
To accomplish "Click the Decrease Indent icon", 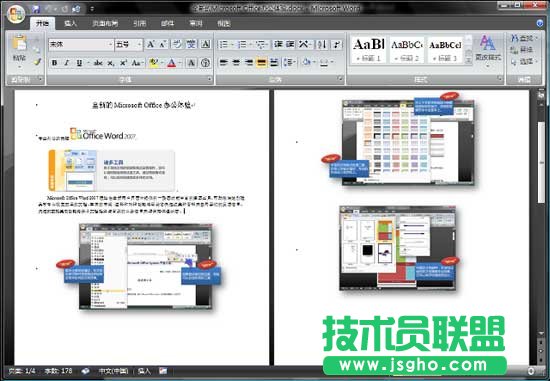I will pyautogui.click(x=278, y=45).
